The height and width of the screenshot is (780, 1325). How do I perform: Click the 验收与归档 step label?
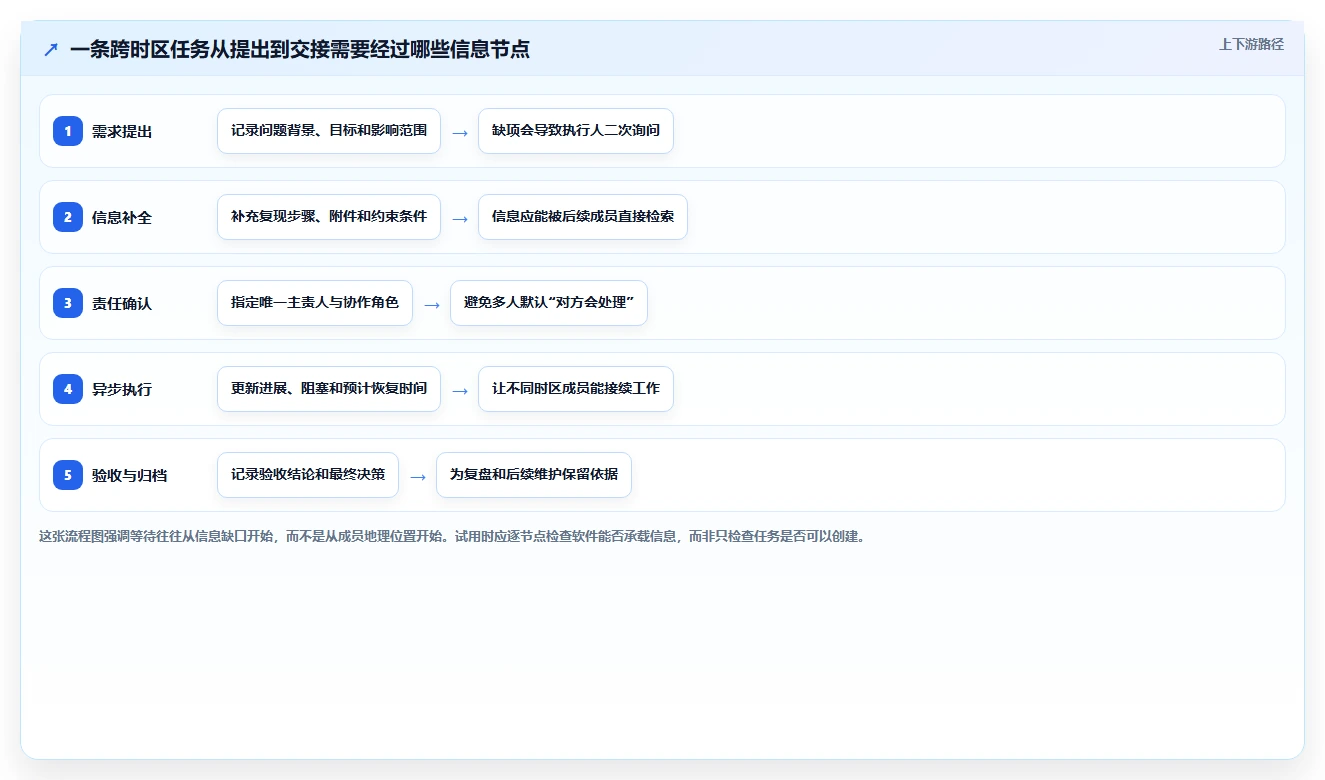[x=130, y=475]
